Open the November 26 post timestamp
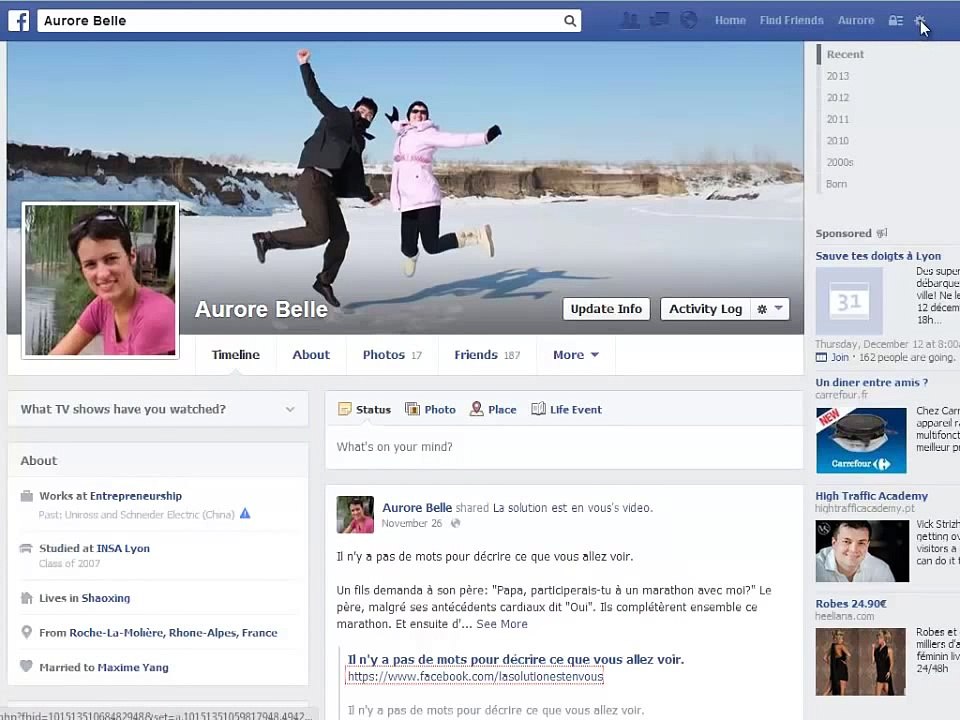Screen dimensions: 960x720 [411, 523]
